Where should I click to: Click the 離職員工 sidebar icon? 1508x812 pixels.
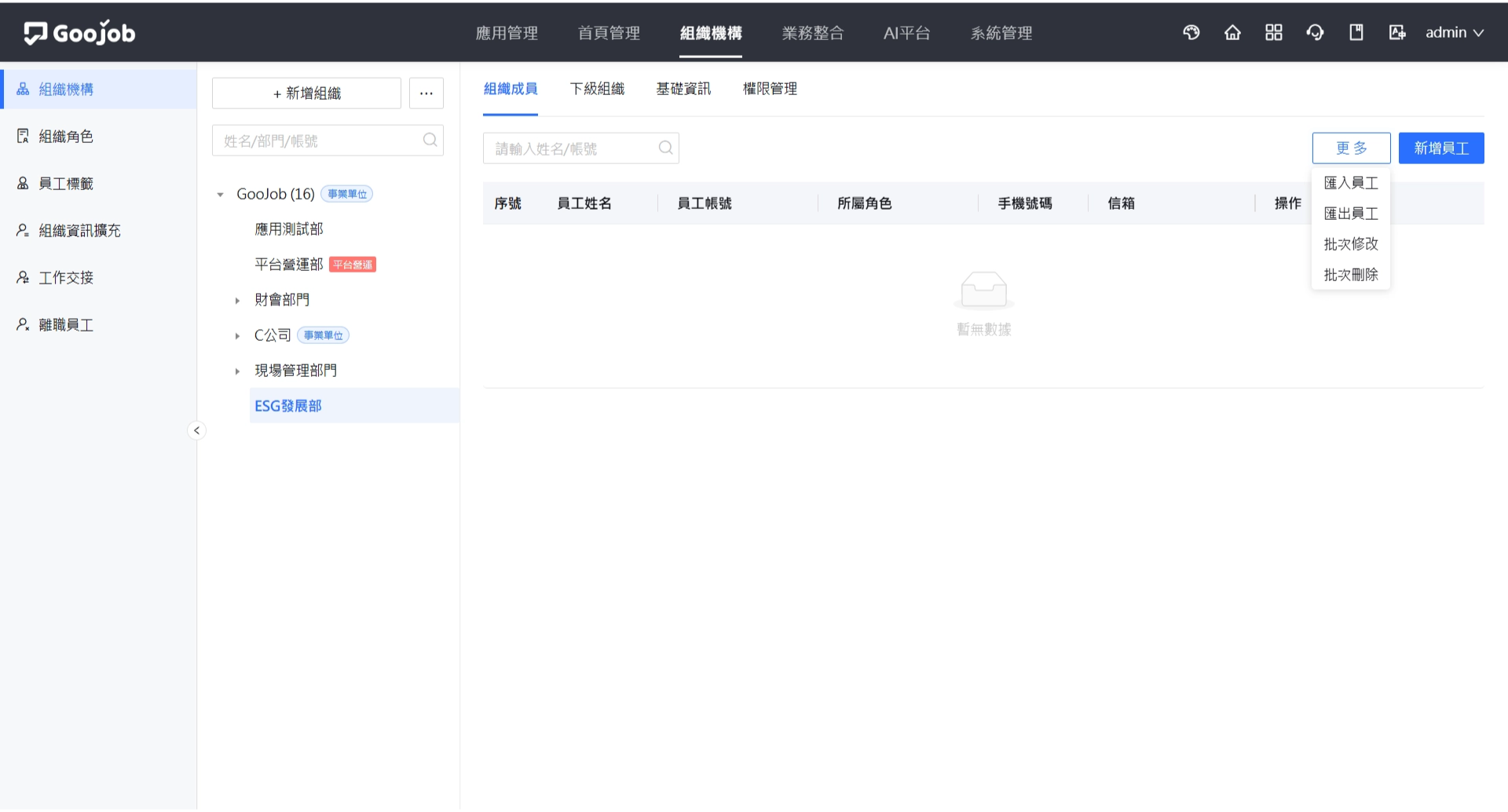point(23,324)
